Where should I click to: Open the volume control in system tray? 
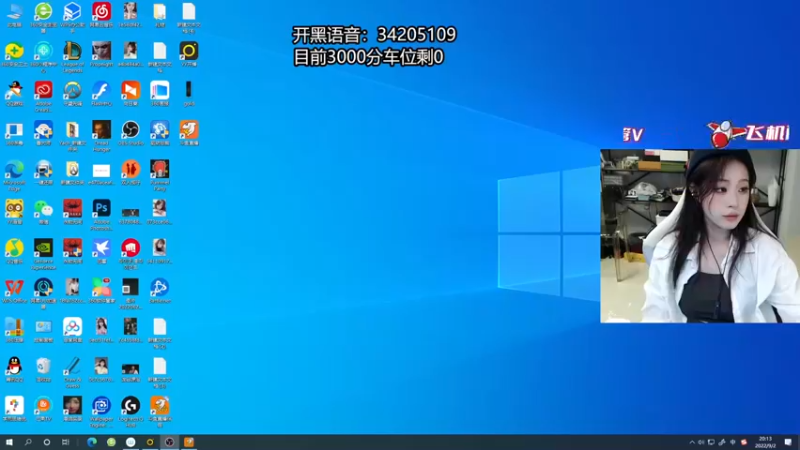pyautogui.click(x=701, y=442)
